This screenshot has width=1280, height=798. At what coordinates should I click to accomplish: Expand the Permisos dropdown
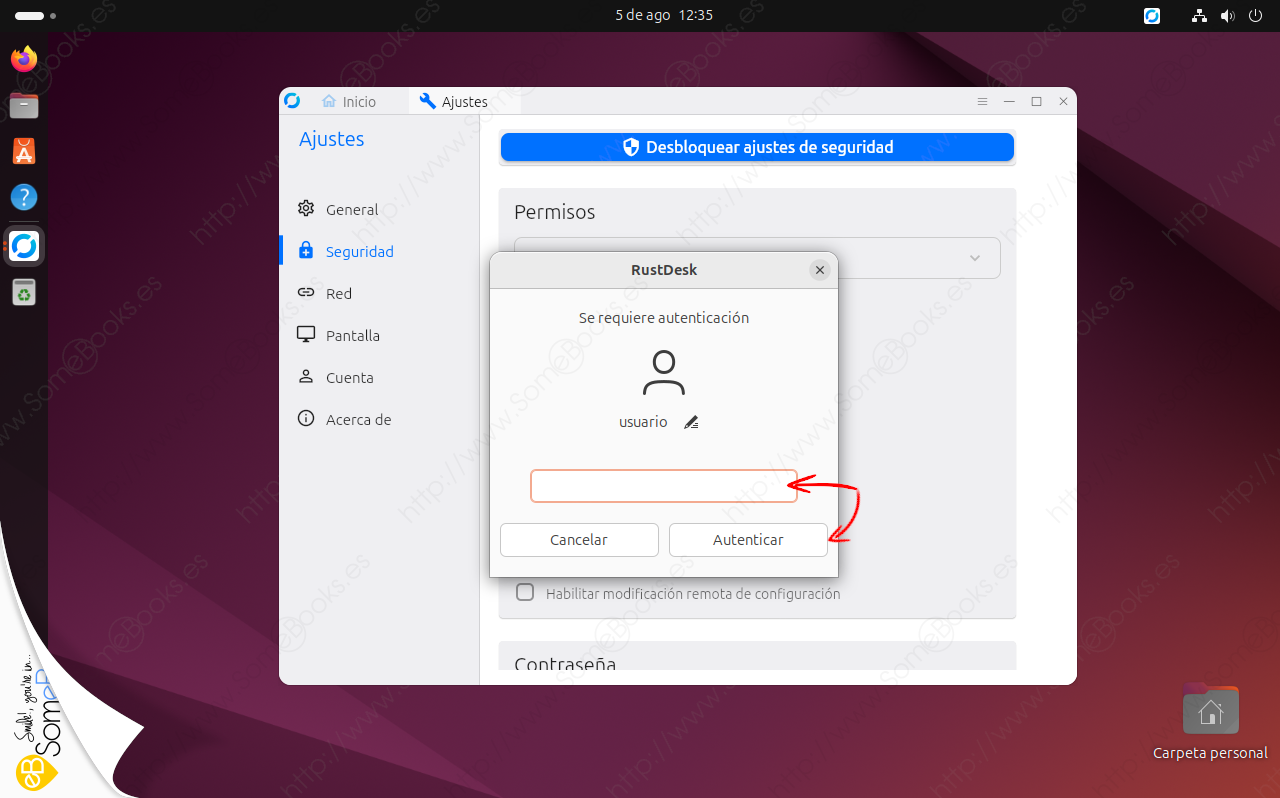click(x=757, y=258)
